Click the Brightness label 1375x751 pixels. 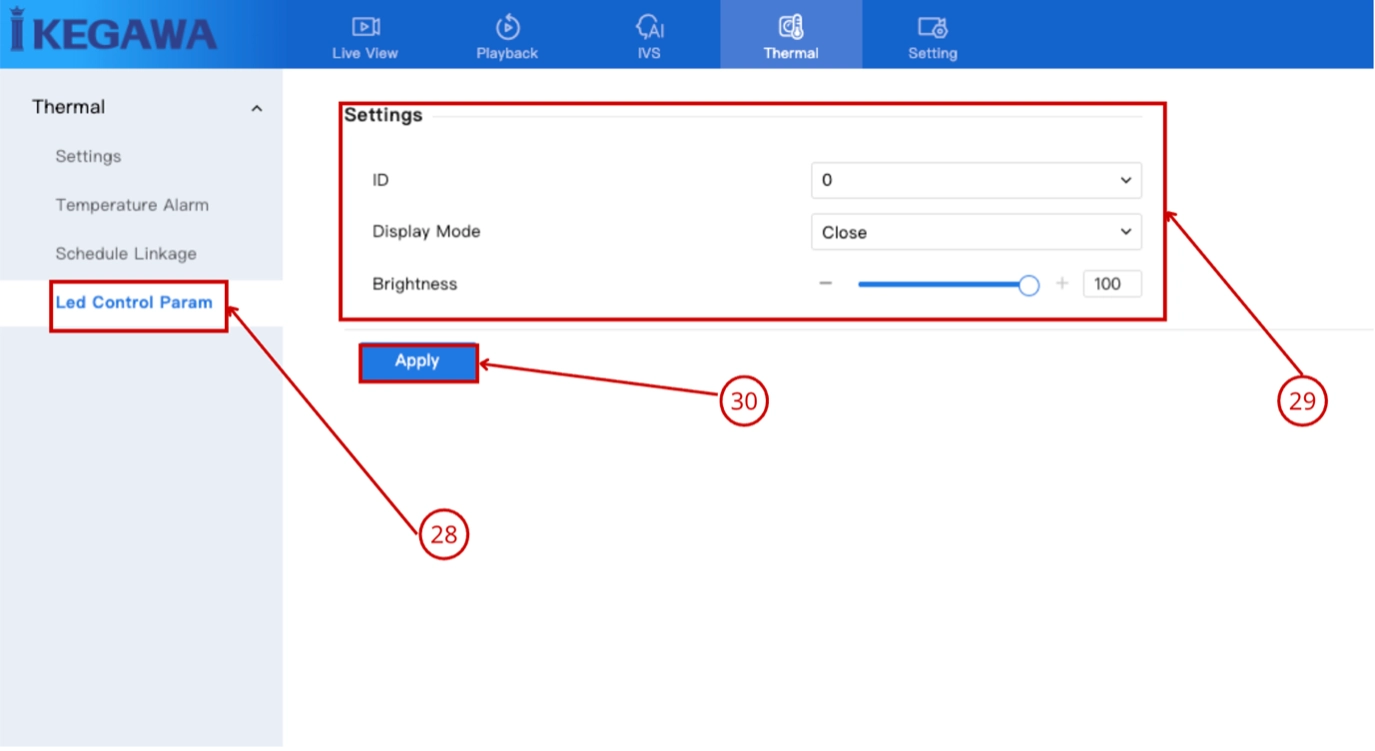point(414,284)
